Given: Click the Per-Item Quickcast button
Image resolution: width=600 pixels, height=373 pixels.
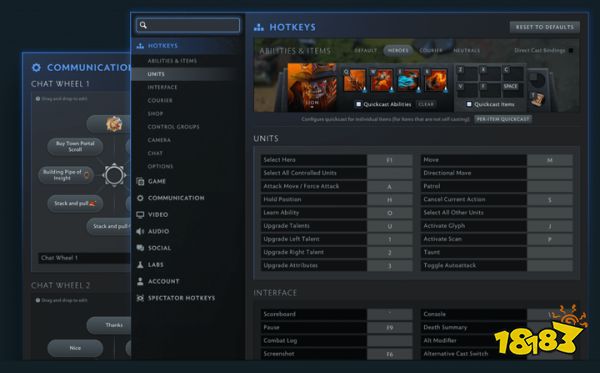Looking at the screenshot, I should coord(503,119).
